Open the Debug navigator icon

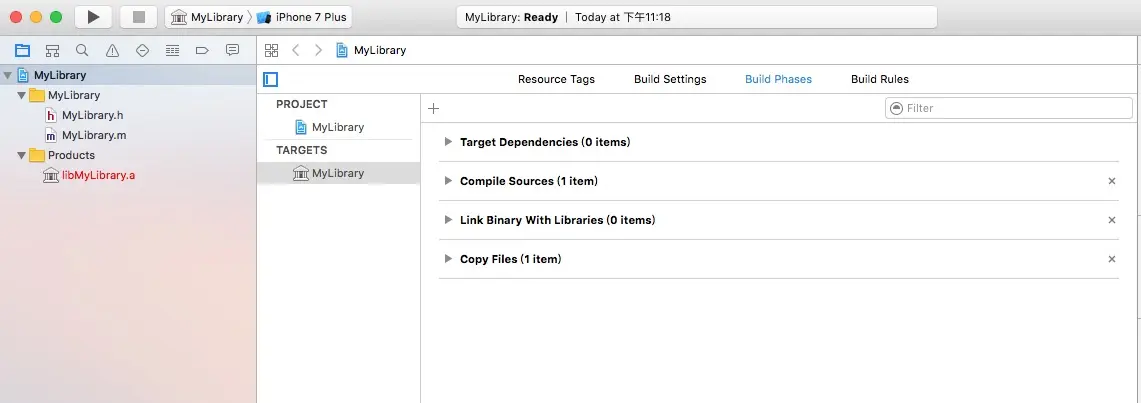pyautogui.click(x=172, y=50)
